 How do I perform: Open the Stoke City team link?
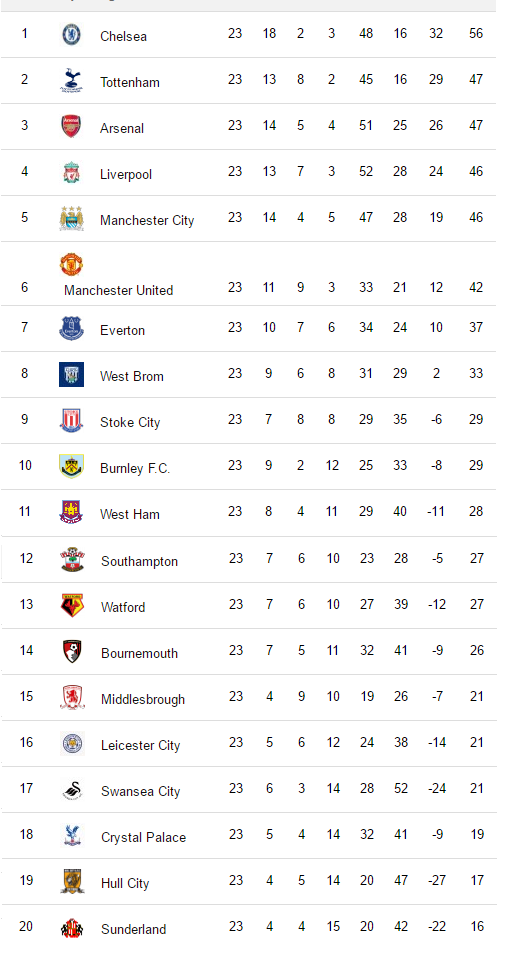(130, 422)
